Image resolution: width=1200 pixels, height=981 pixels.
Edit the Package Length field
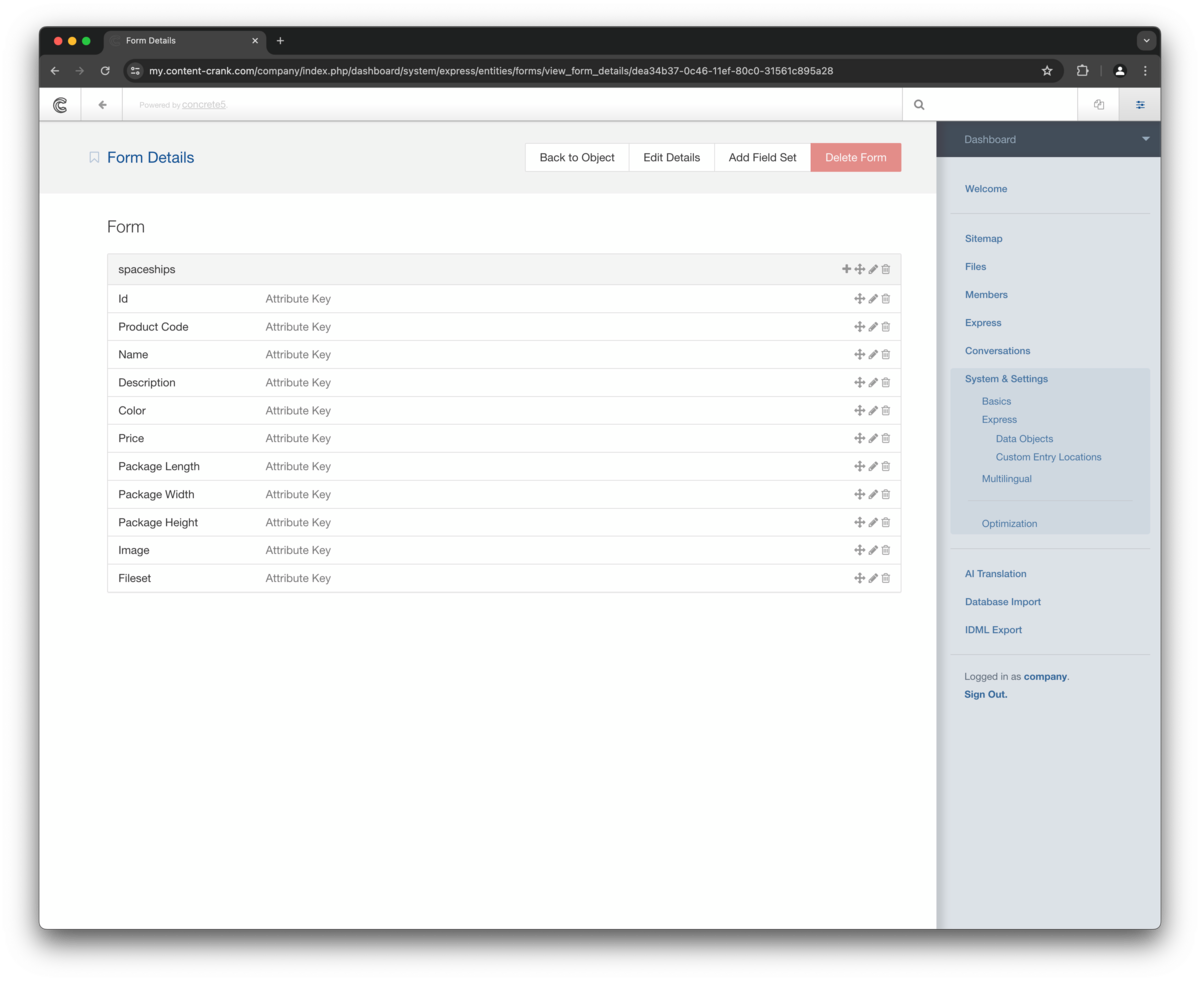[x=873, y=467]
